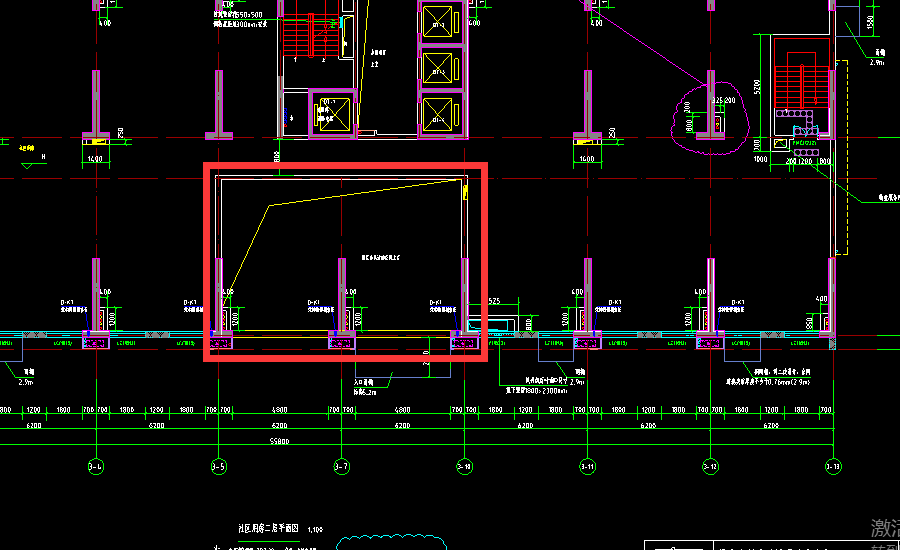The image size is (900, 550).
Task: Select the 1600 dimension under the column
Action: pos(587,159)
